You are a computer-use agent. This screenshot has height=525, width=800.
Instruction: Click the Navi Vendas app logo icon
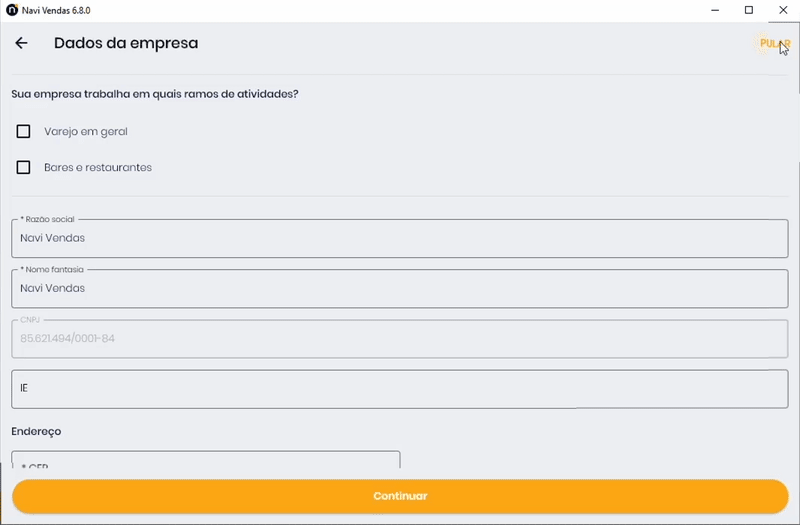pos(11,10)
